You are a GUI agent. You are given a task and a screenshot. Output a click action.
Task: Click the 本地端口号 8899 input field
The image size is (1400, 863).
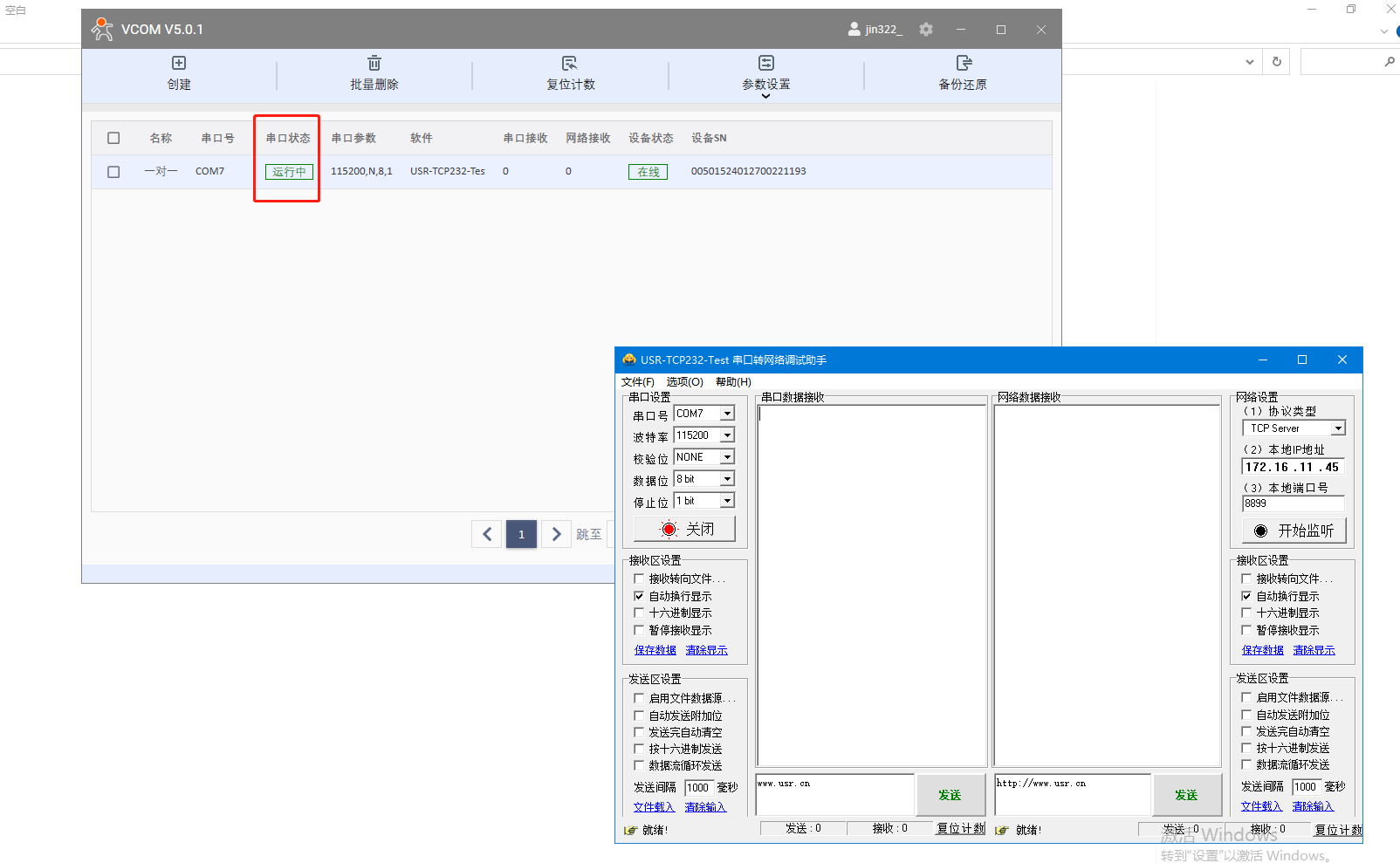pyautogui.click(x=1292, y=503)
